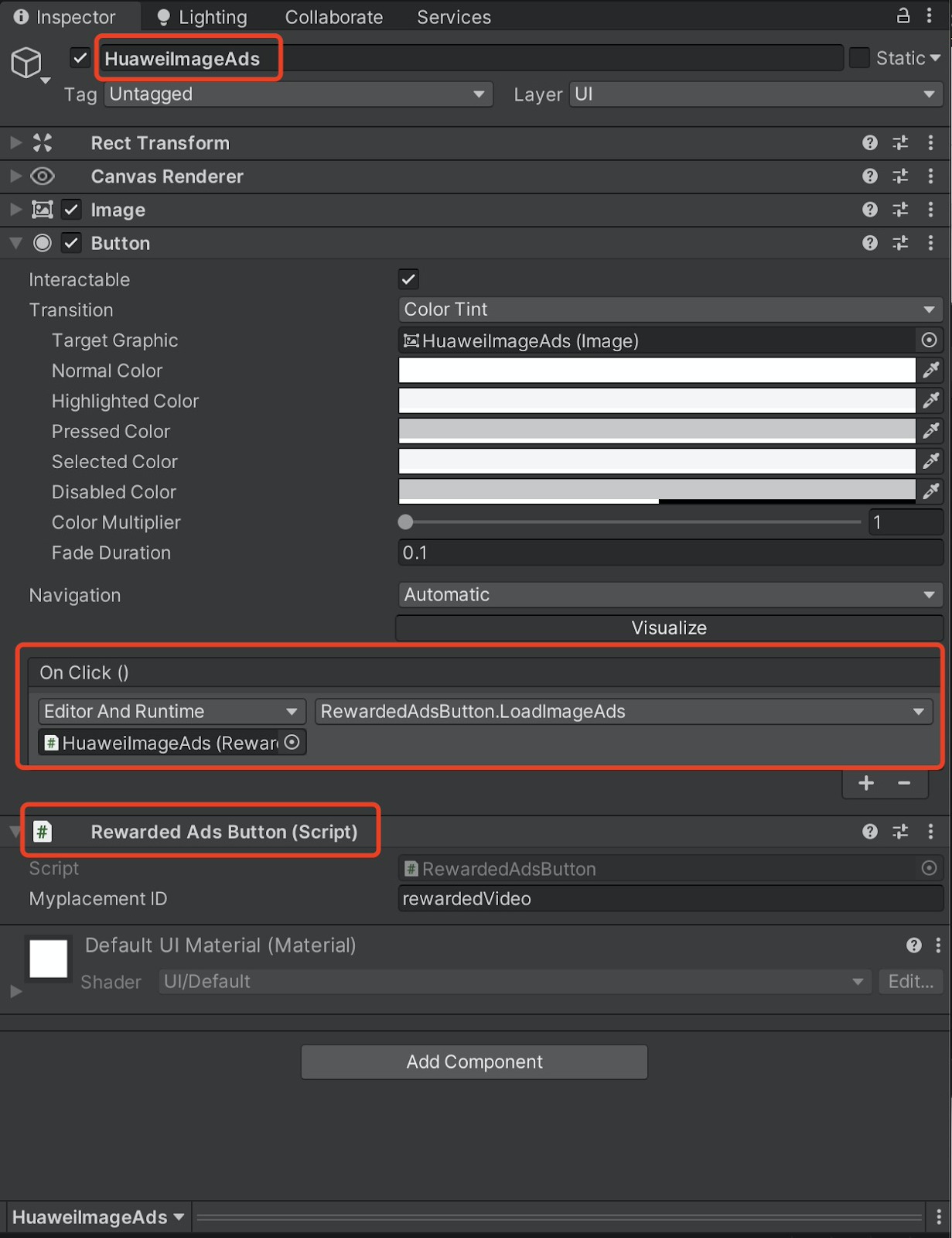Add an On Click listener with plus
Image resolution: width=952 pixels, height=1238 pixels.
(866, 783)
